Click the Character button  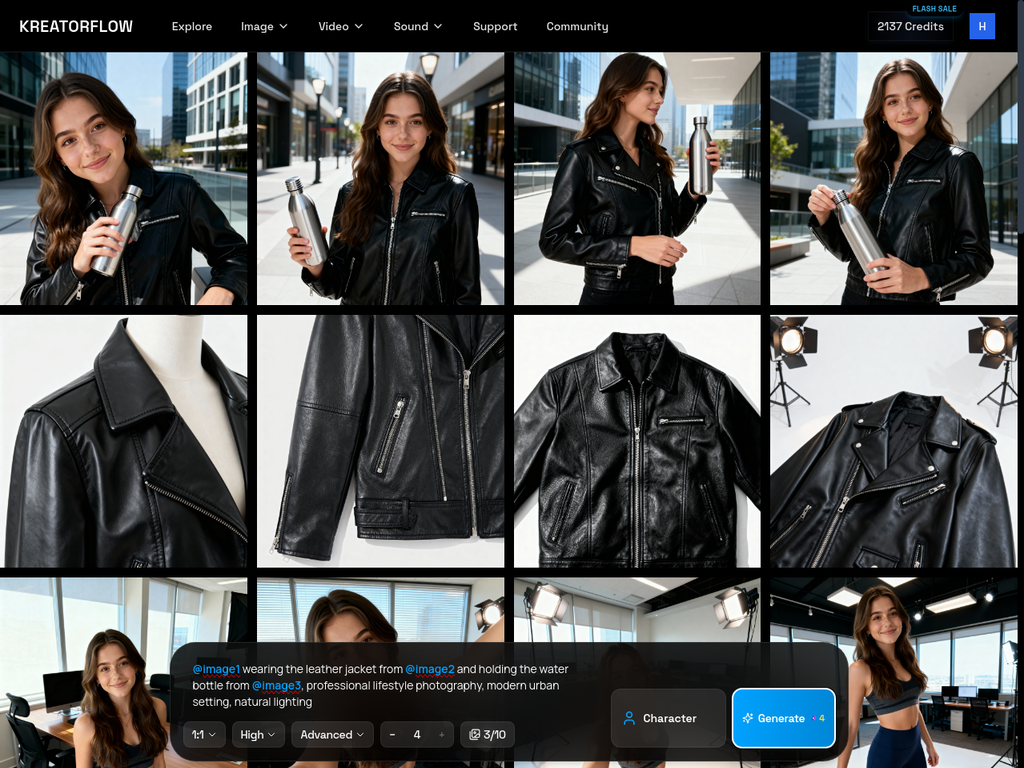pos(668,718)
